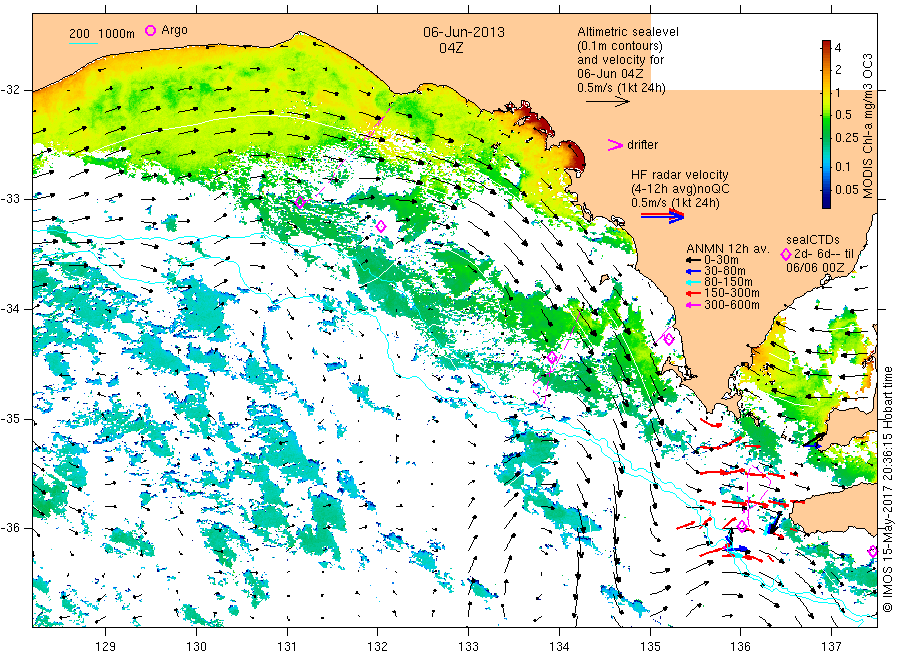Image resolution: width=900 pixels, height=660 pixels.
Task: Click the red-blue HF radar velocity arrow
Action: [x=663, y=216]
